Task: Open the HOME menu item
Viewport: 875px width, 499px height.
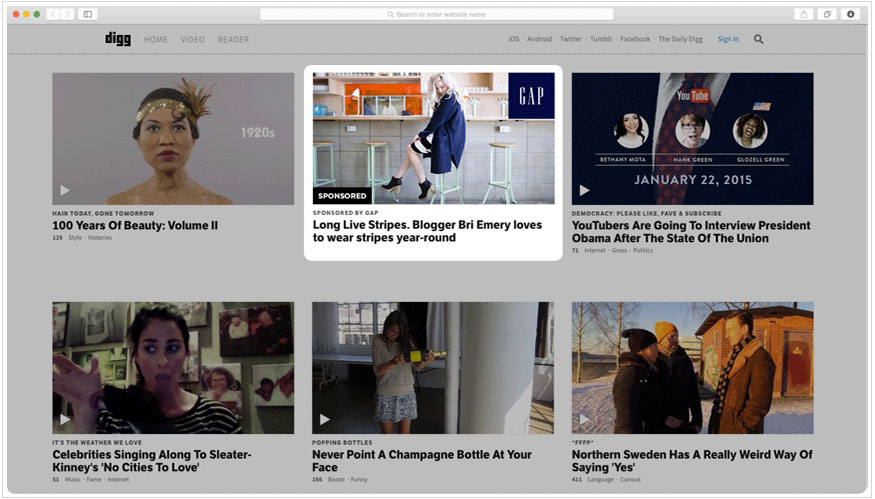Action: [156, 40]
